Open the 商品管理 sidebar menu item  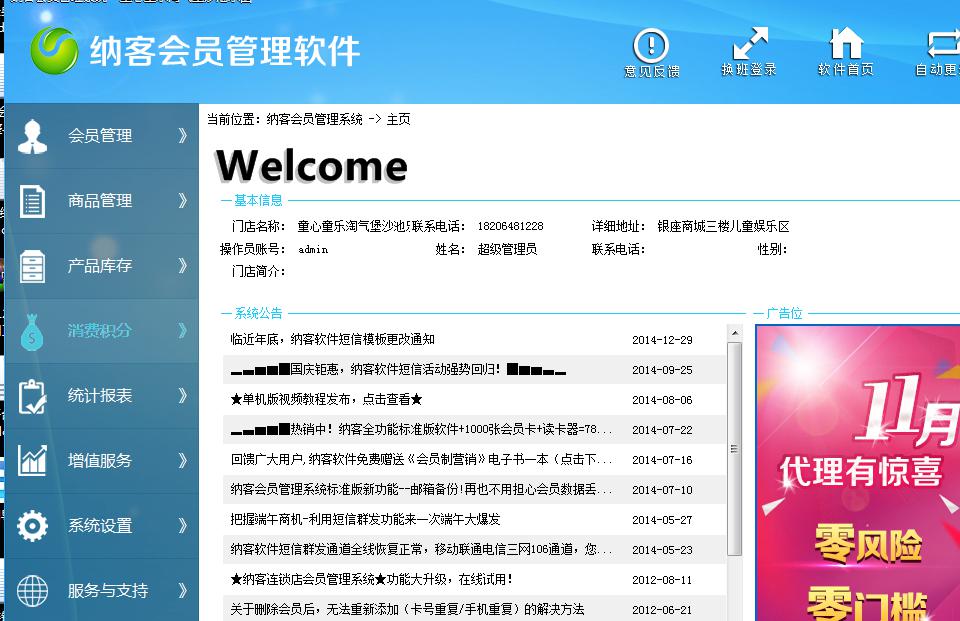(x=100, y=201)
